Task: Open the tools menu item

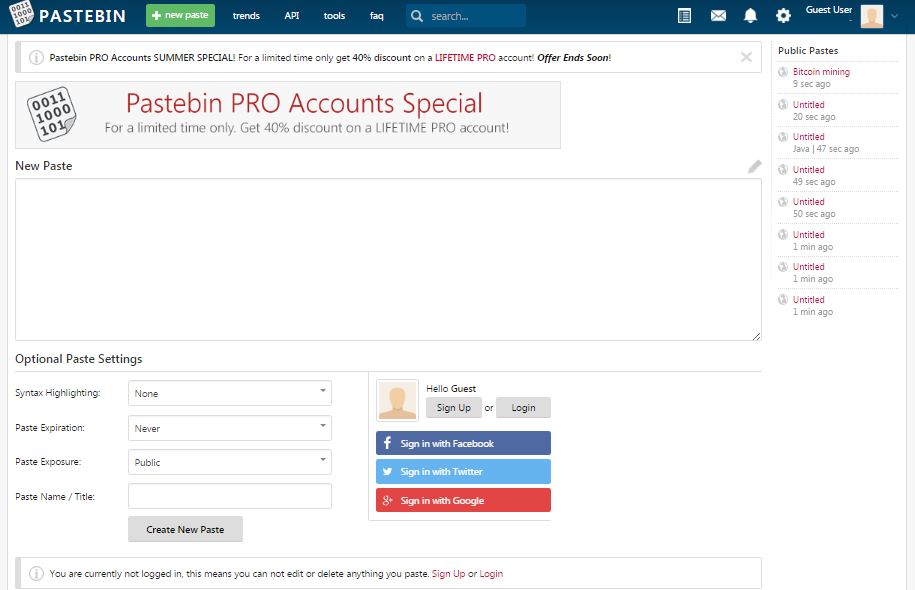Action: pos(334,16)
